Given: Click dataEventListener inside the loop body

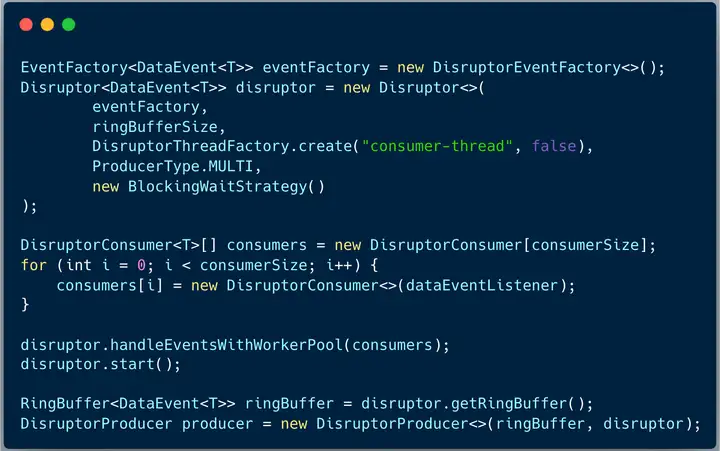Looking at the screenshot, I should 482,285.
